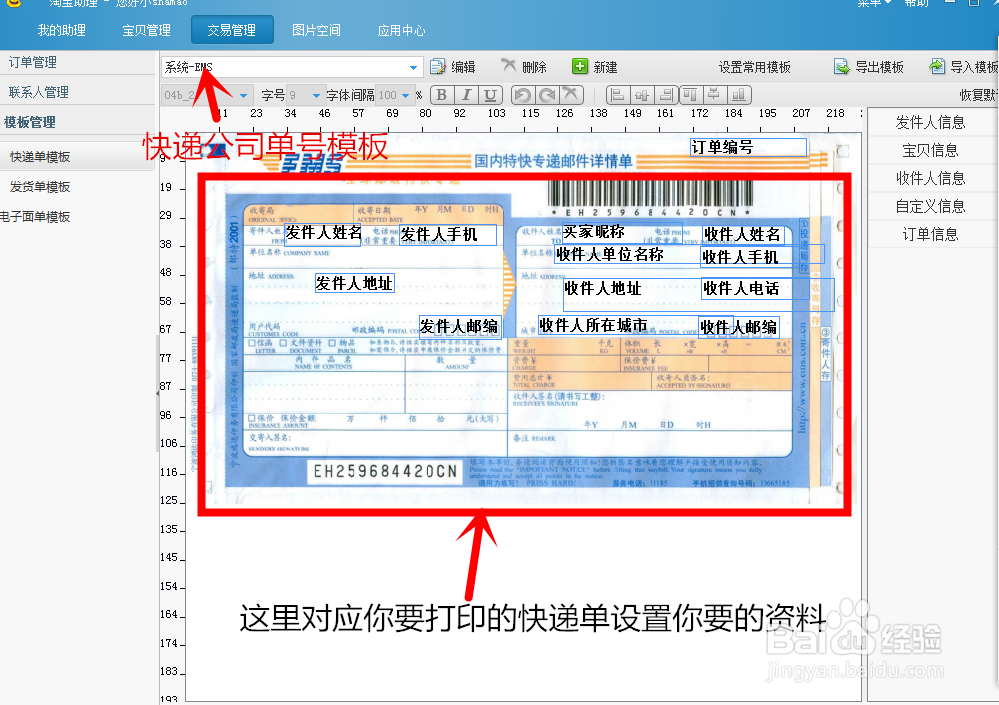Toggle italic with the I button

tap(466, 95)
